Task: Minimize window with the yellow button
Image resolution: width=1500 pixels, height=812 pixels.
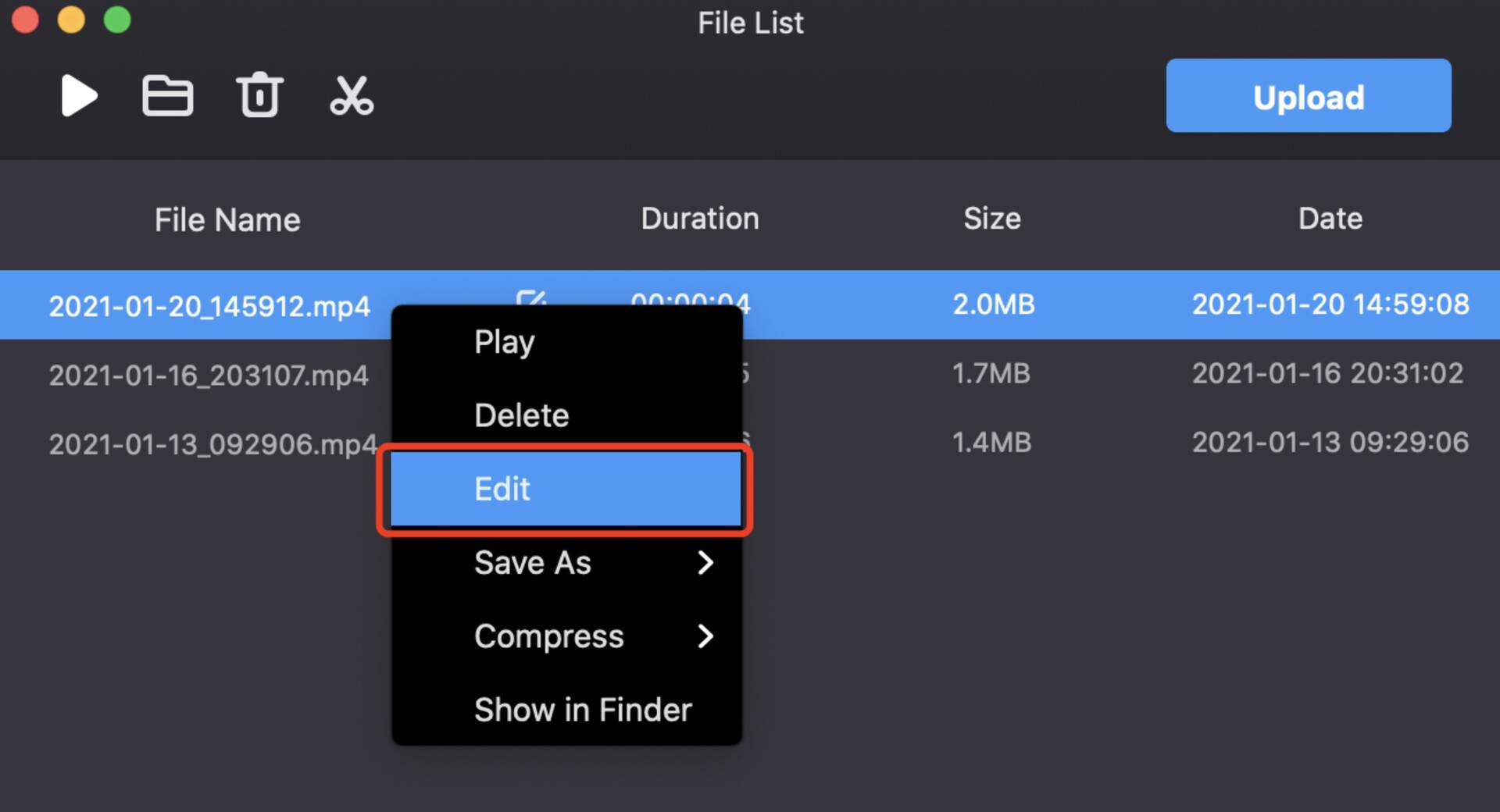Action: pos(71,20)
